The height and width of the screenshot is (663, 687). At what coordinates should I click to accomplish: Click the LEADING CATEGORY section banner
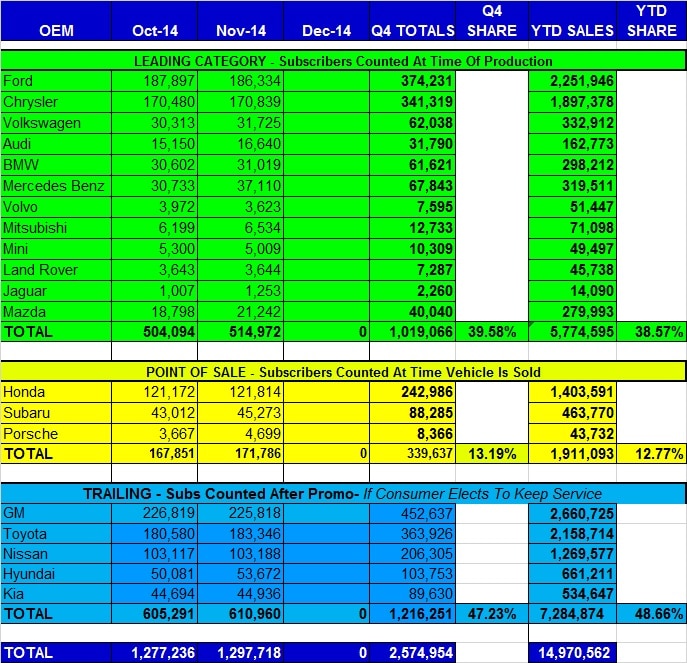pos(343,60)
